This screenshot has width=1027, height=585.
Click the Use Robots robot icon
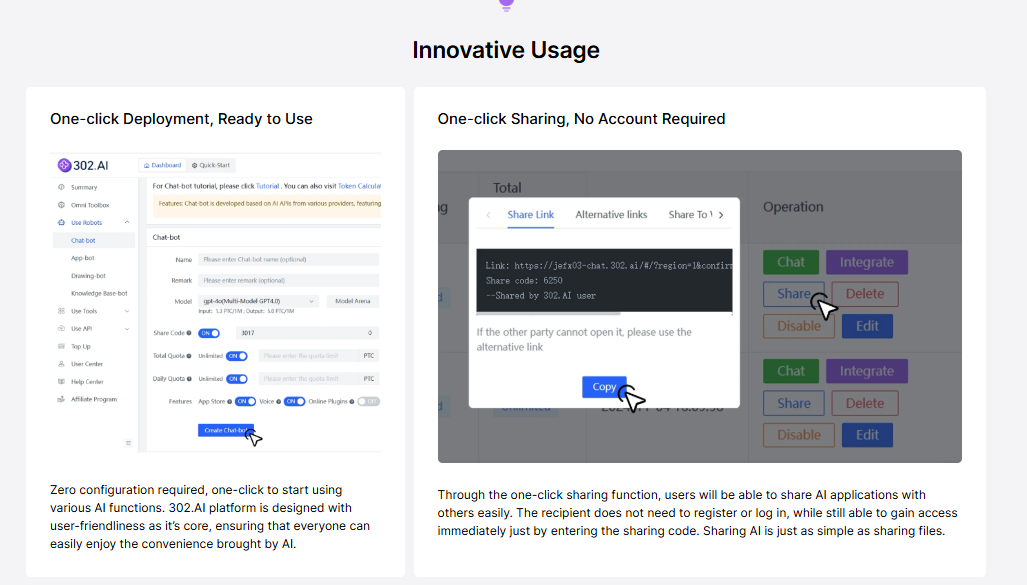[x=62, y=223]
